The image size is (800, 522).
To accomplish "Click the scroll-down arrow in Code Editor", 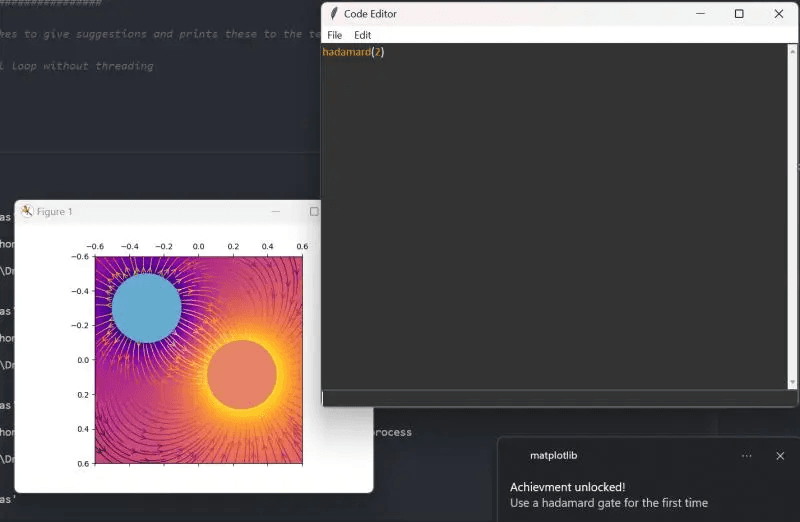I will click(x=792, y=382).
